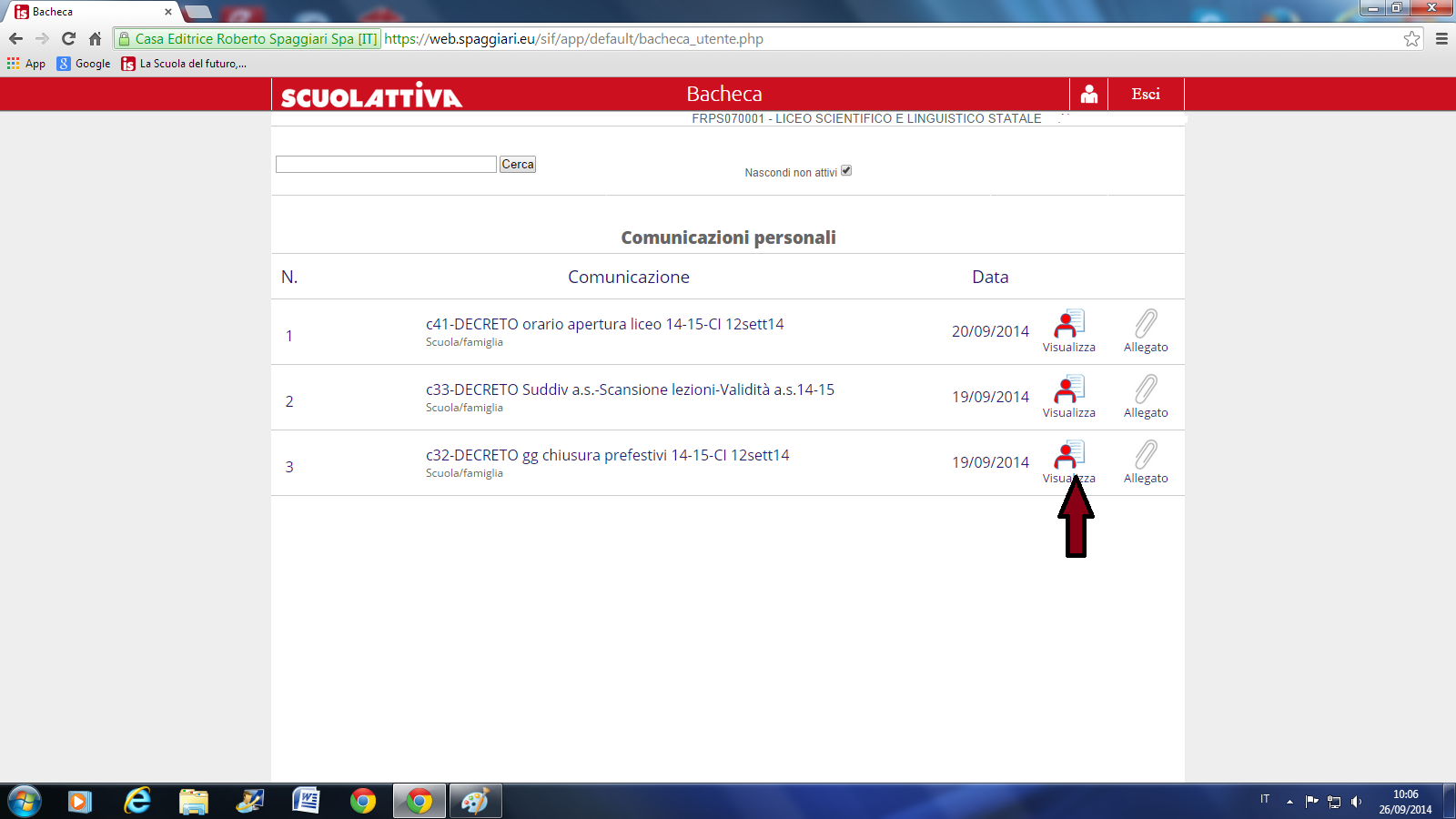Click Allegato paperclip for c32-DECRETO row

coord(1146,455)
